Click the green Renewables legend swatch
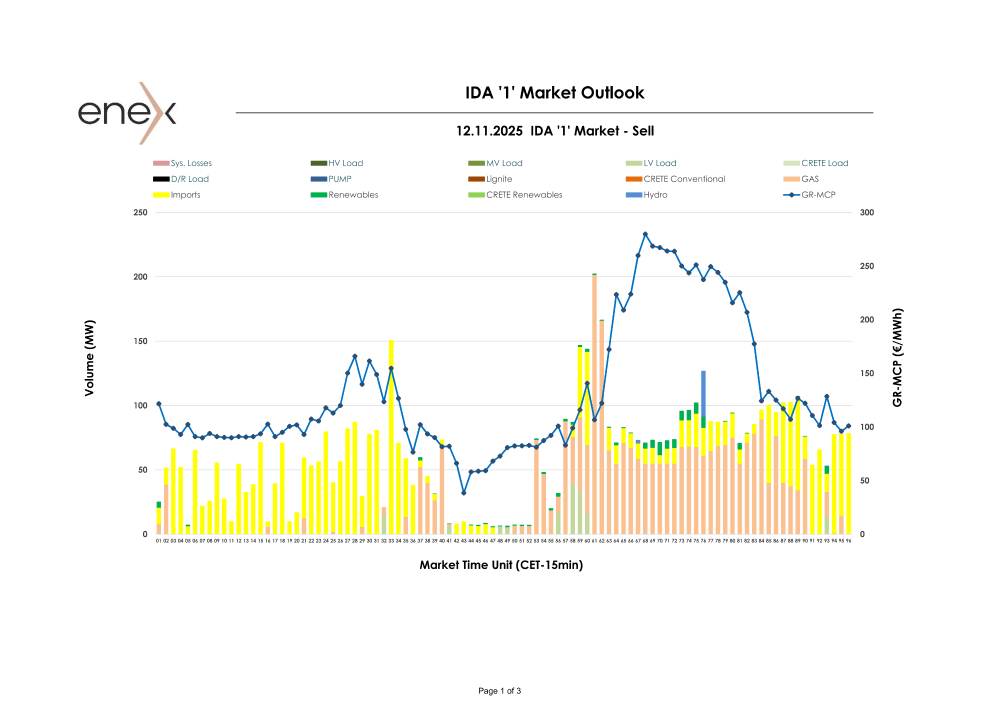 click(319, 195)
